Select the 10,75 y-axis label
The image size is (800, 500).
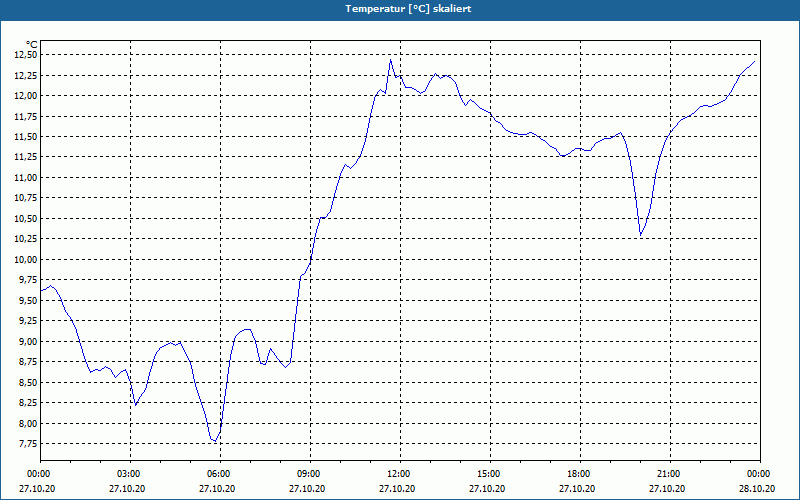25,198
